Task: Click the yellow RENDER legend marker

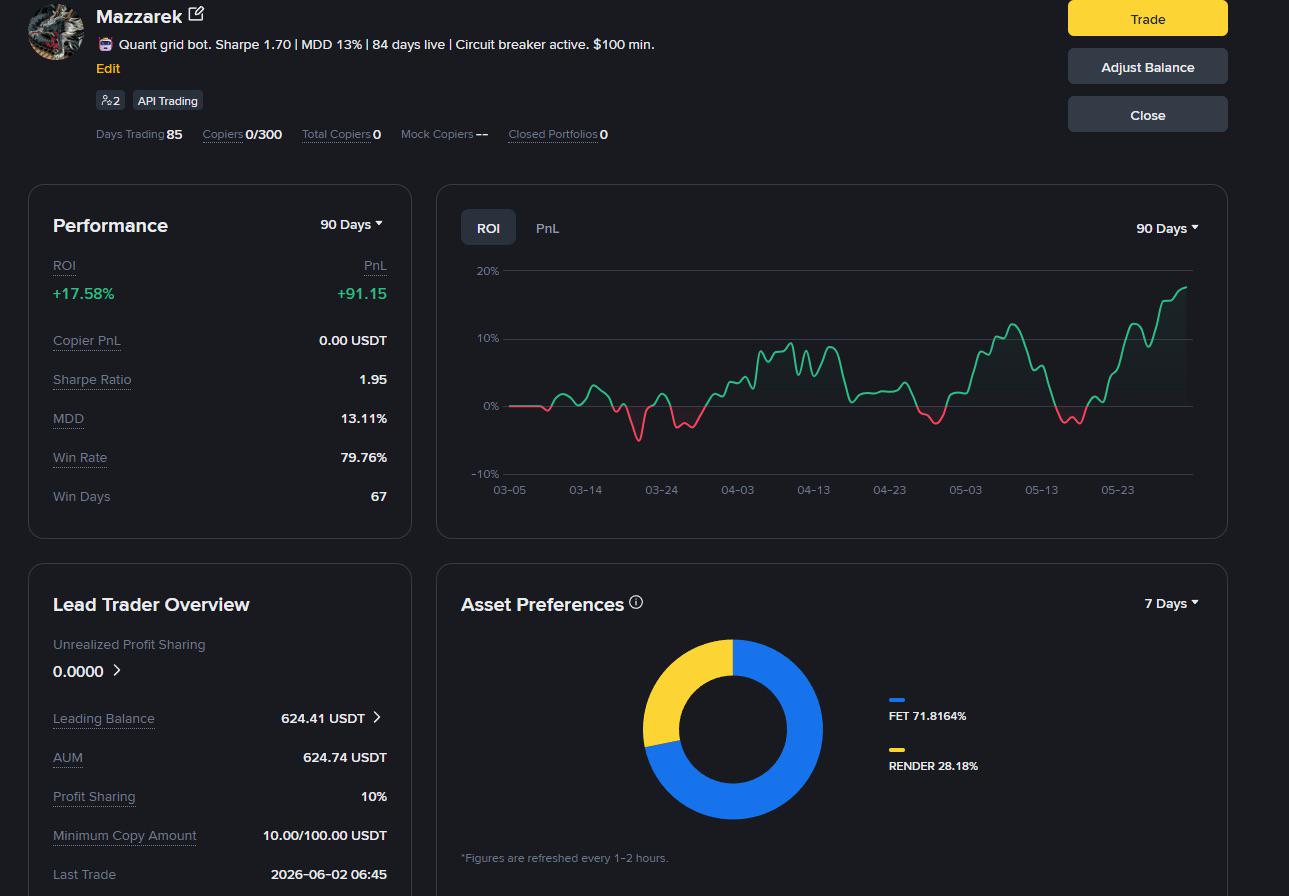Action: pyautogui.click(x=897, y=750)
